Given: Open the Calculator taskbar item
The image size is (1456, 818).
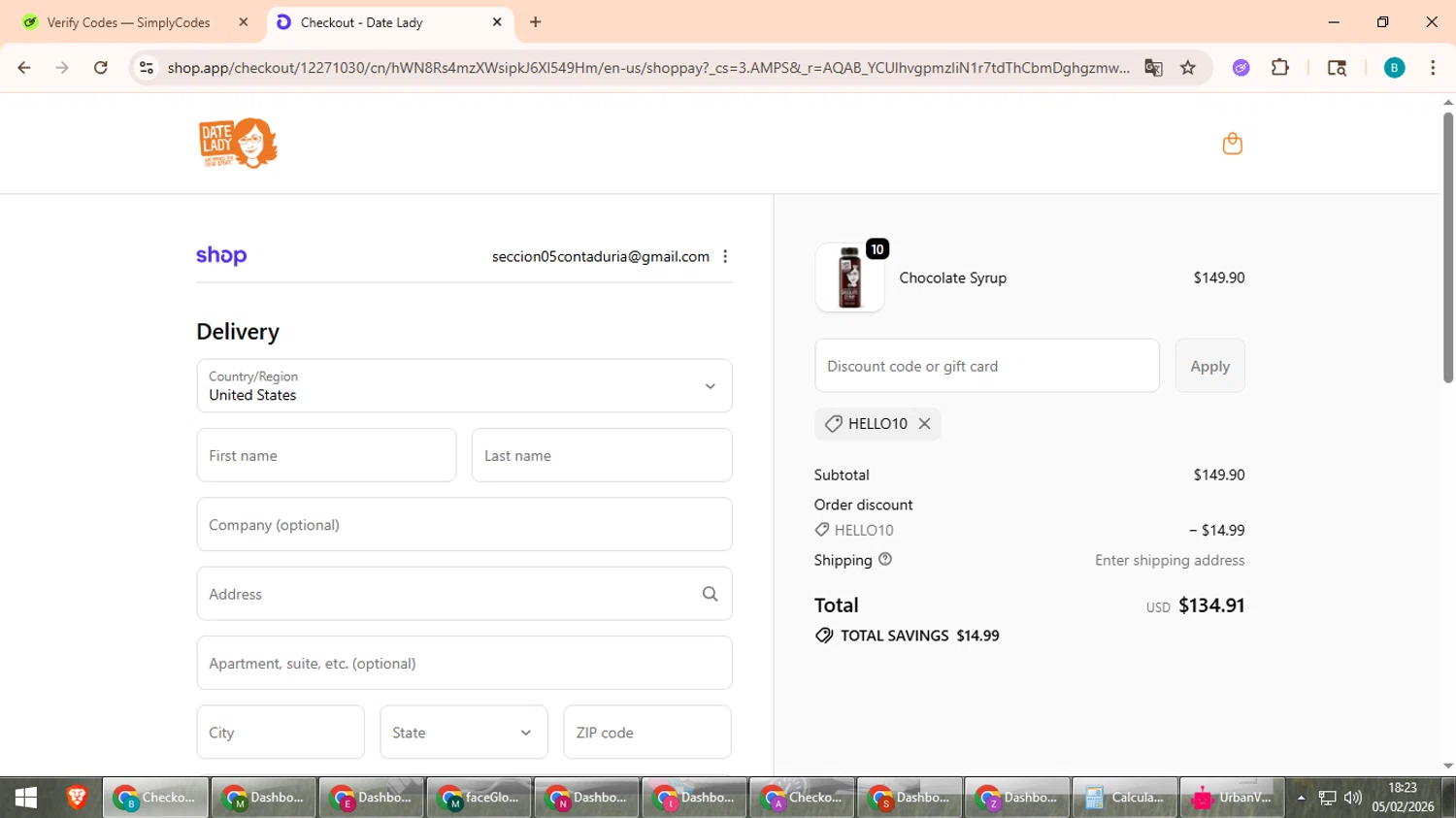Looking at the screenshot, I should [x=1125, y=798].
